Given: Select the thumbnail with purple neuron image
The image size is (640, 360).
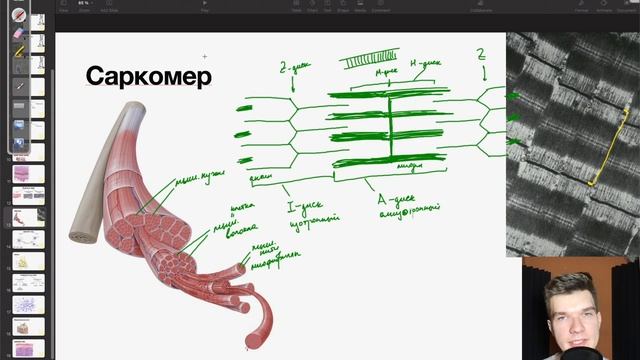Looking at the screenshot, I should [29, 305].
